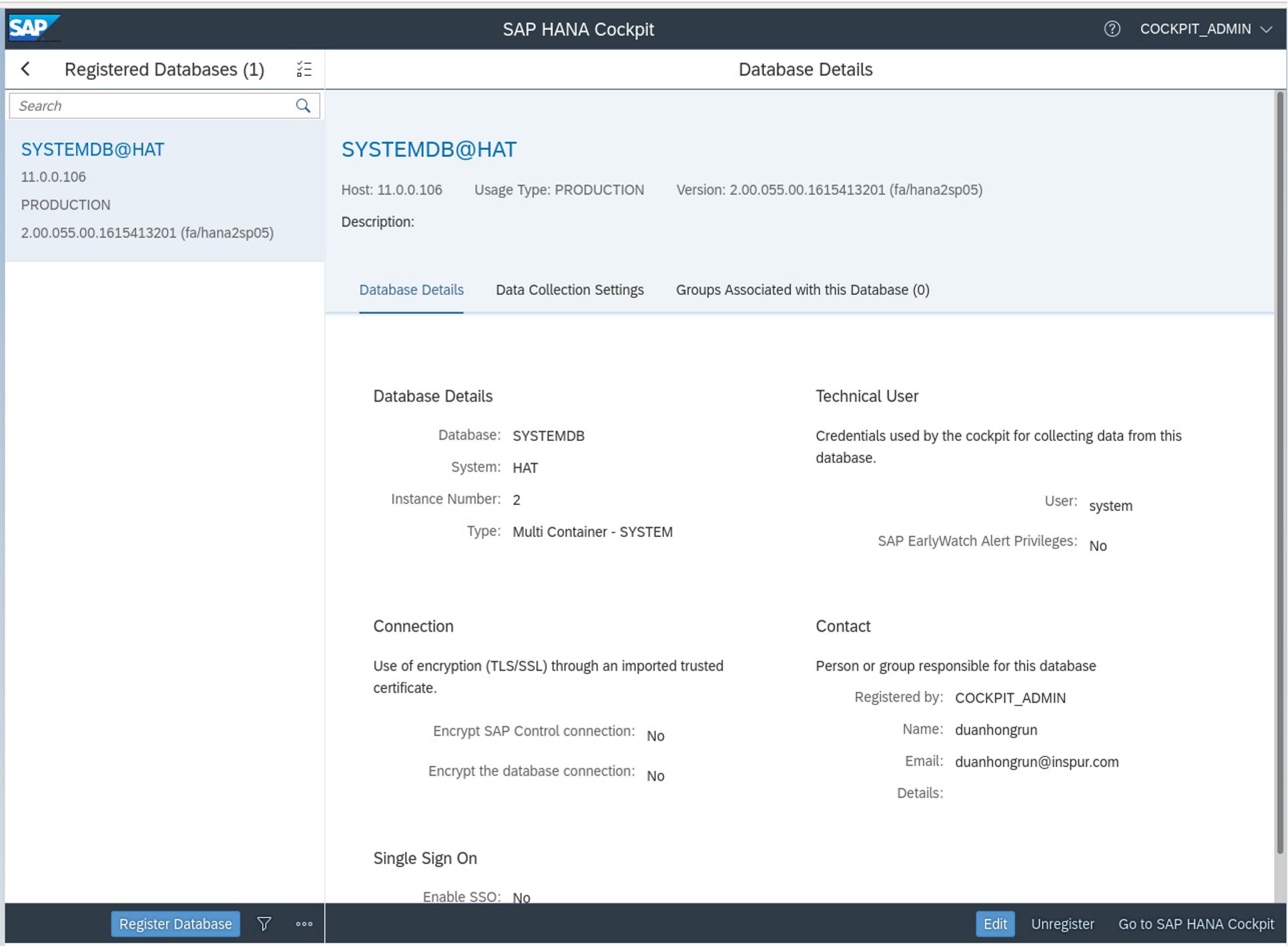Toggle multi-select list icon
The height and width of the screenshot is (946, 1288).
[x=304, y=69]
